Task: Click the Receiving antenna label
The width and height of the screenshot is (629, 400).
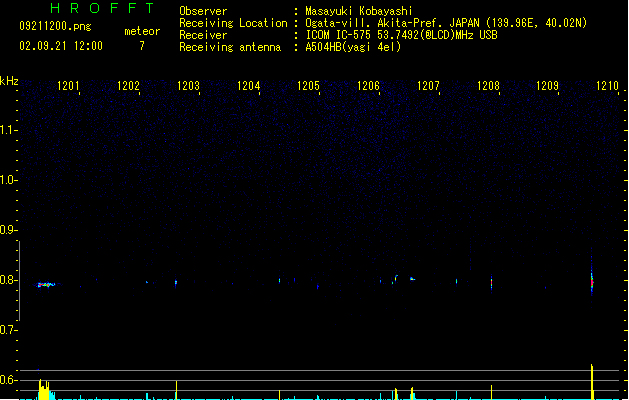Action: tap(230, 47)
